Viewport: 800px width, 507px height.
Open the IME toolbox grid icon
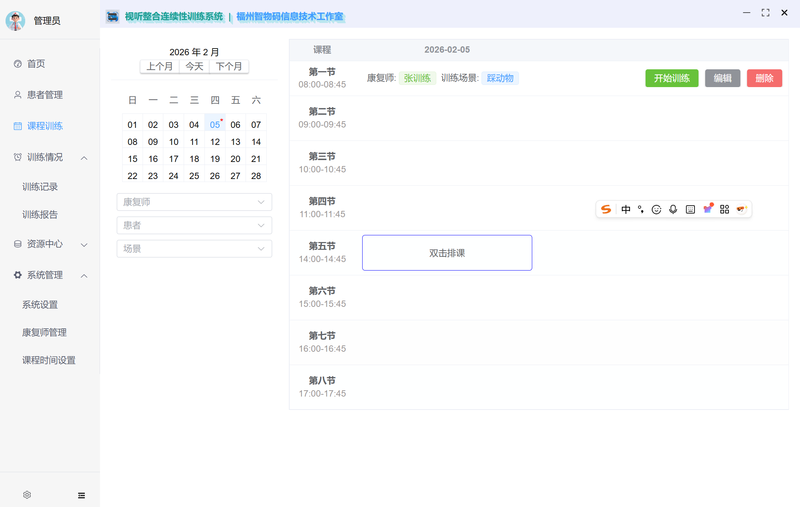724,209
